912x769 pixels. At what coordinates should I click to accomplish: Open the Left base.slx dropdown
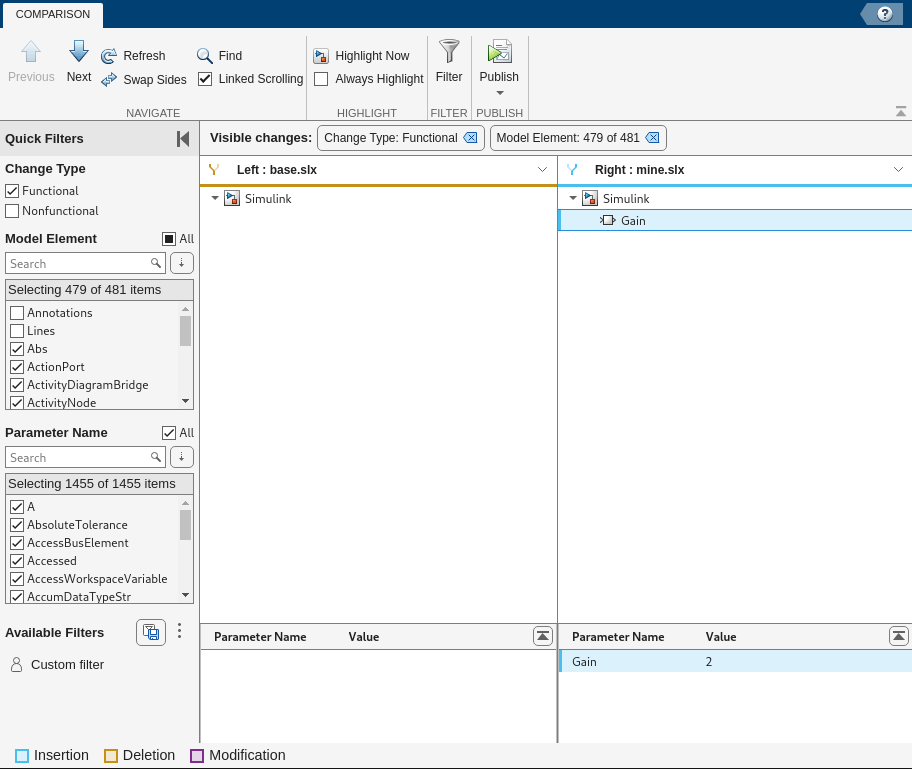(x=542, y=170)
